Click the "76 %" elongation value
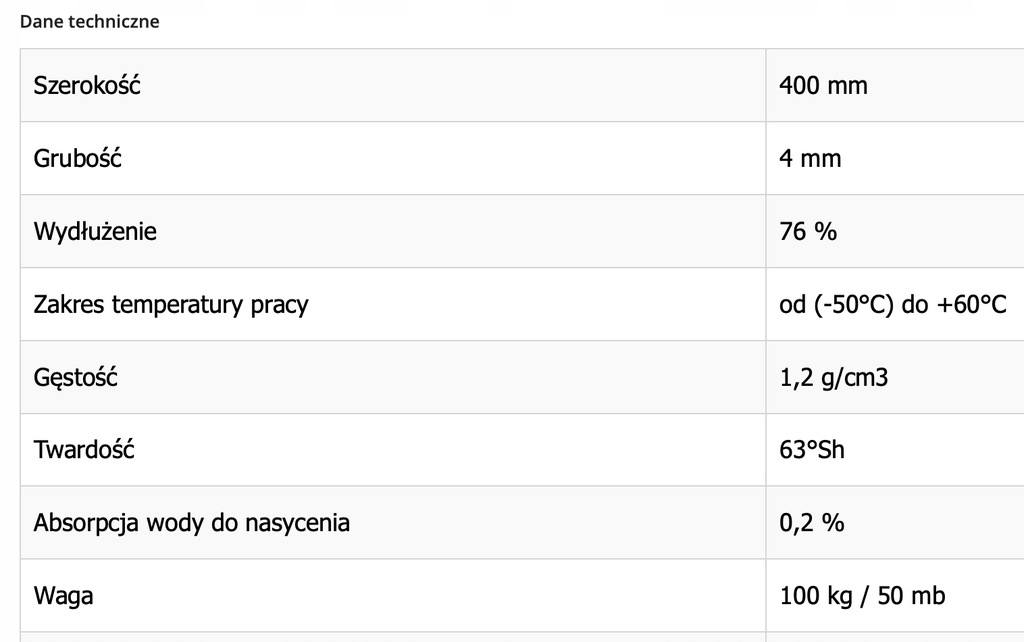Image resolution: width=1024 pixels, height=642 pixels. point(808,232)
